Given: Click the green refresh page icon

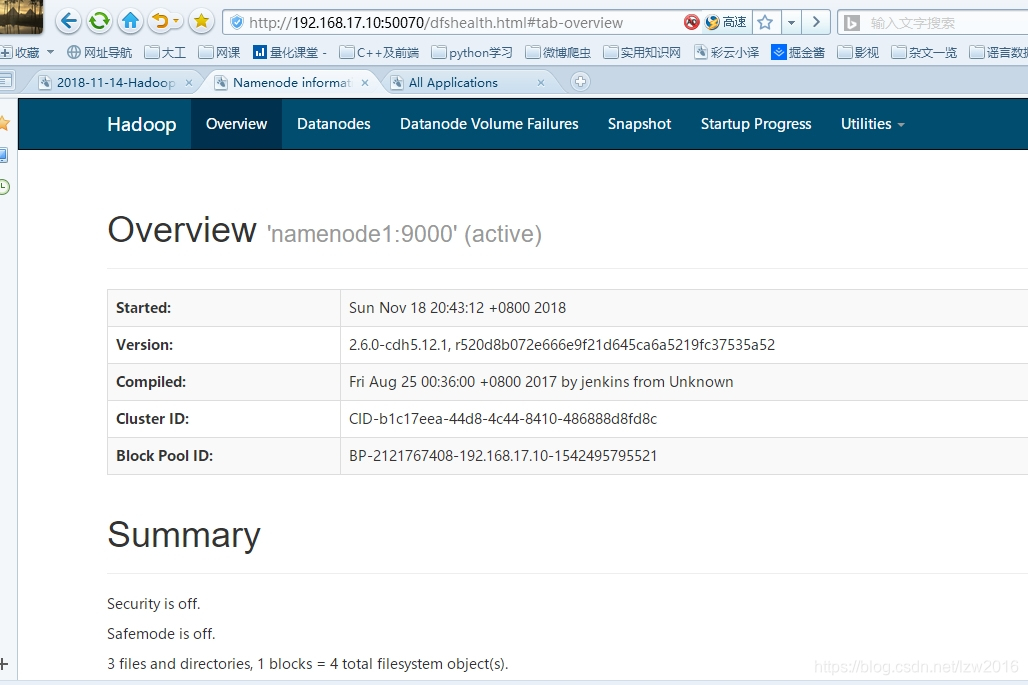Looking at the screenshot, I should tap(100, 22).
